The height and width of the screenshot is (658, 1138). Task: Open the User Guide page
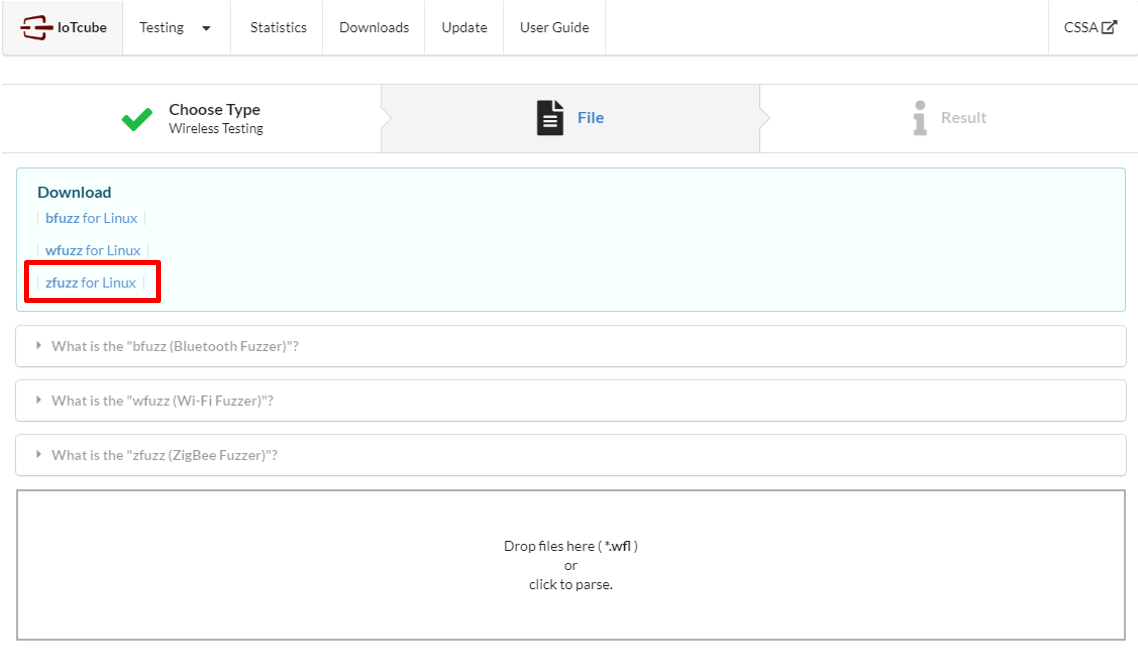pyautogui.click(x=554, y=27)
